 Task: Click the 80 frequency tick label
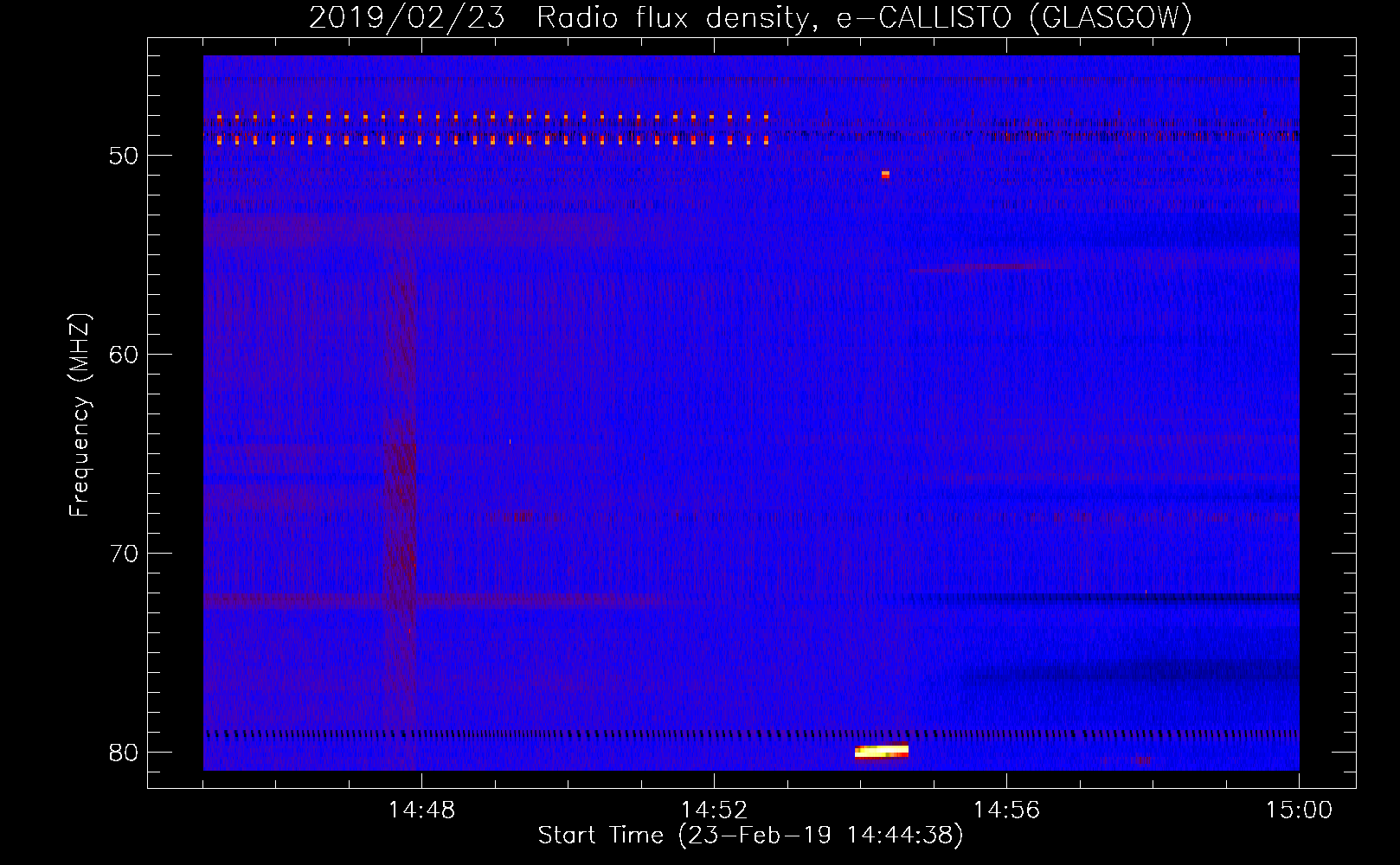pyautogui.click(x=124, y=753)
